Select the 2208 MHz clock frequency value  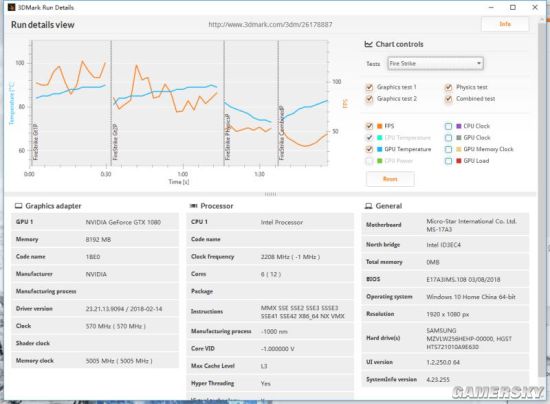pyautogui.click(x=290, y=257)
